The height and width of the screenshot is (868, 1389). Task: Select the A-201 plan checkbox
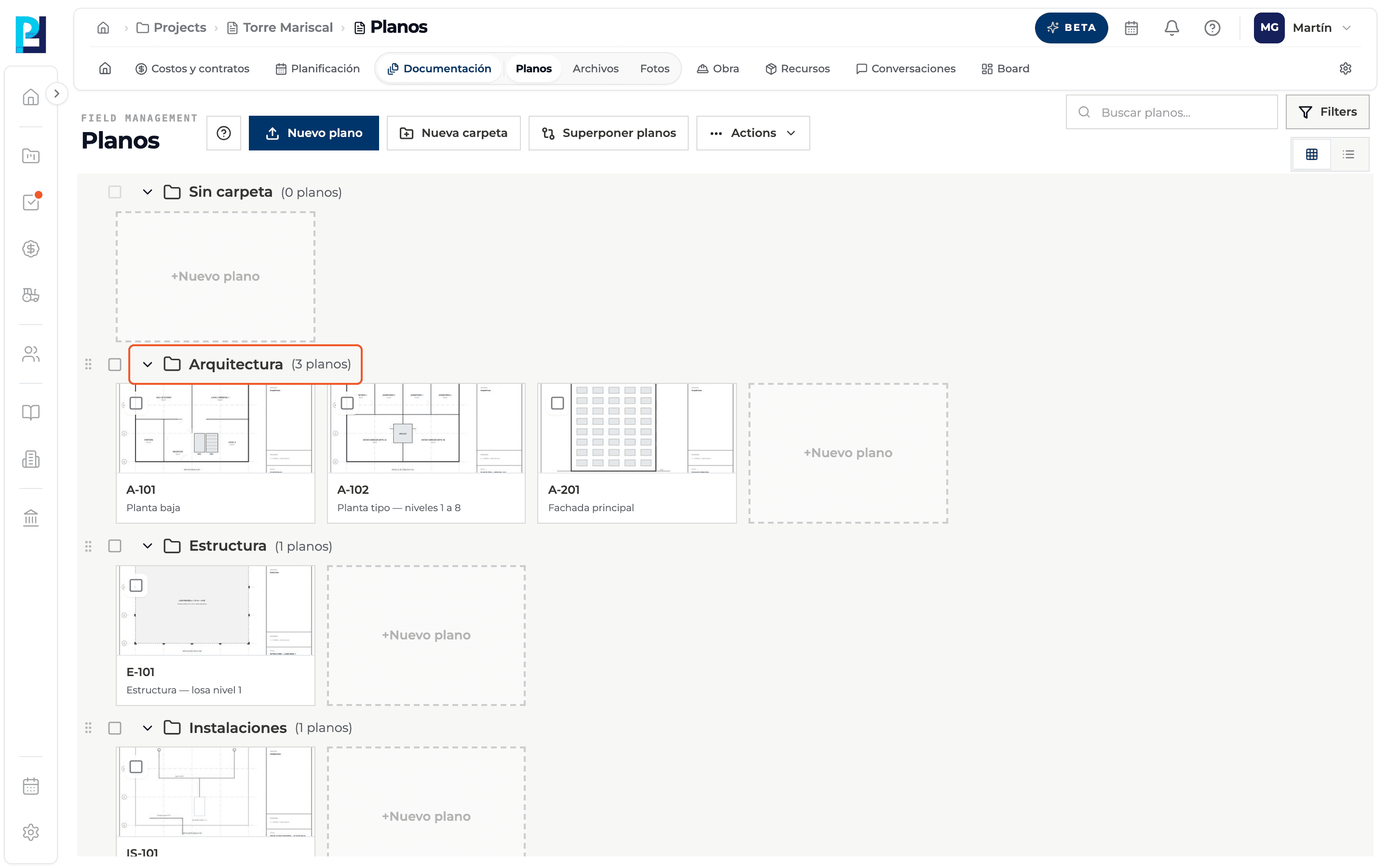(558, 403)
